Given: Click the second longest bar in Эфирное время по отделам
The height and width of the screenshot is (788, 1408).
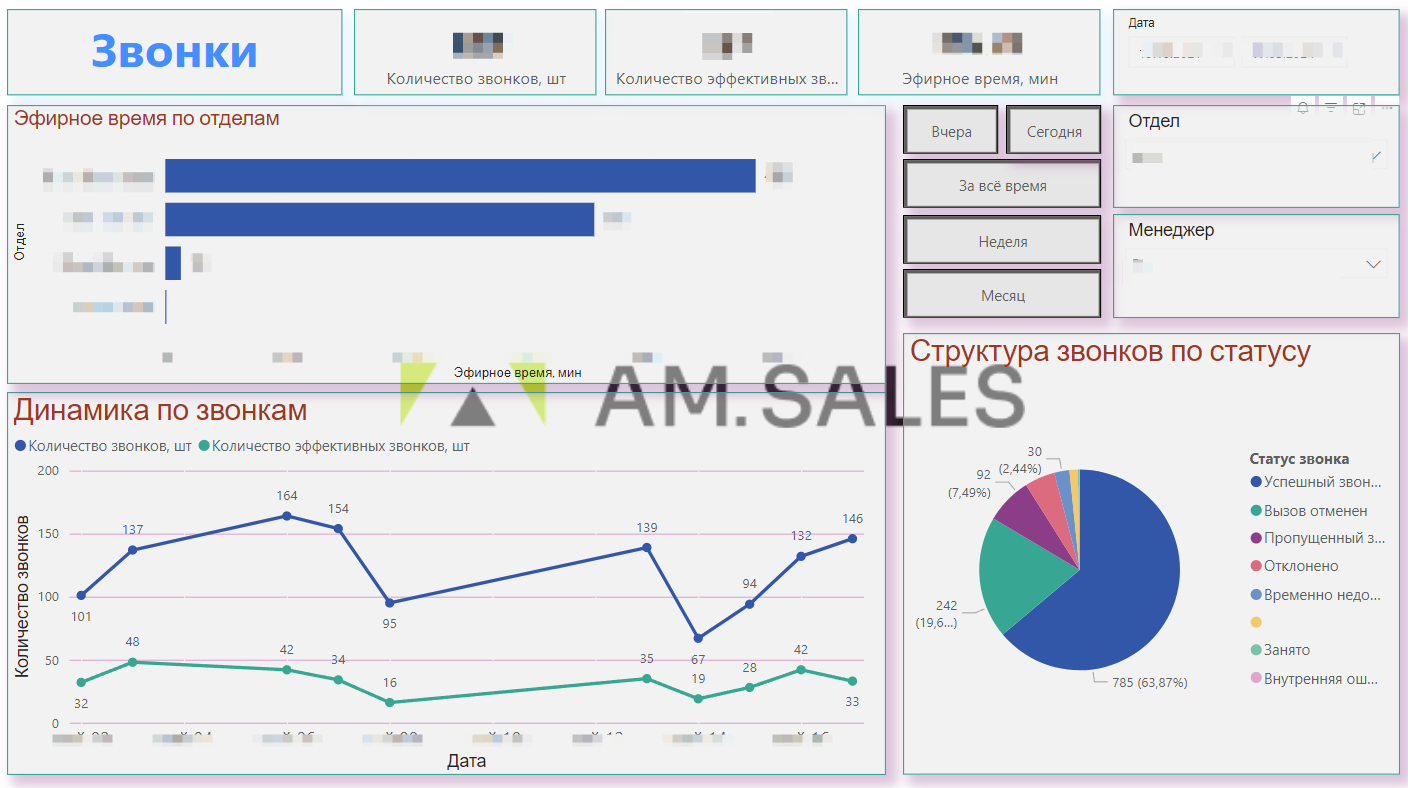Looking at the screenshot, I should [x=380, y=219].
